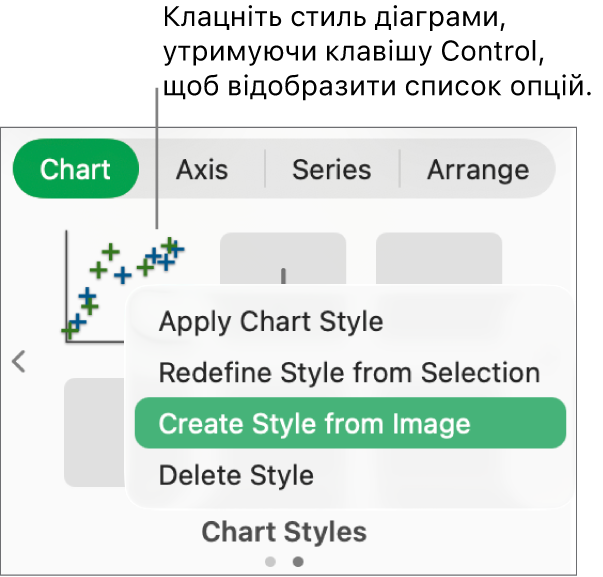Choose the top-right gray chart style thumbnail
Screen dimensions: 603x577
click(439, 258)
